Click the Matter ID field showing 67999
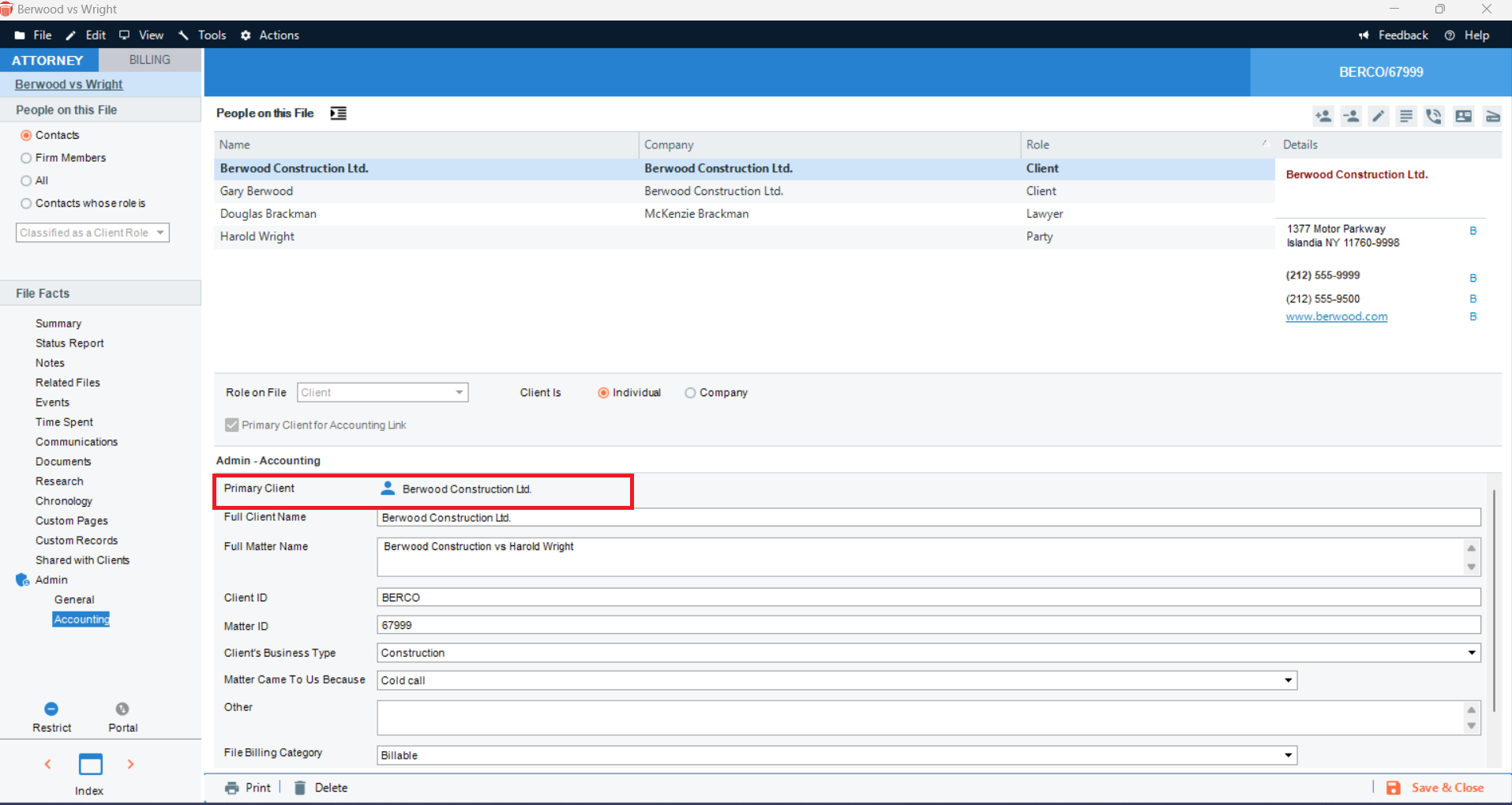 click(x=929, y=625)
